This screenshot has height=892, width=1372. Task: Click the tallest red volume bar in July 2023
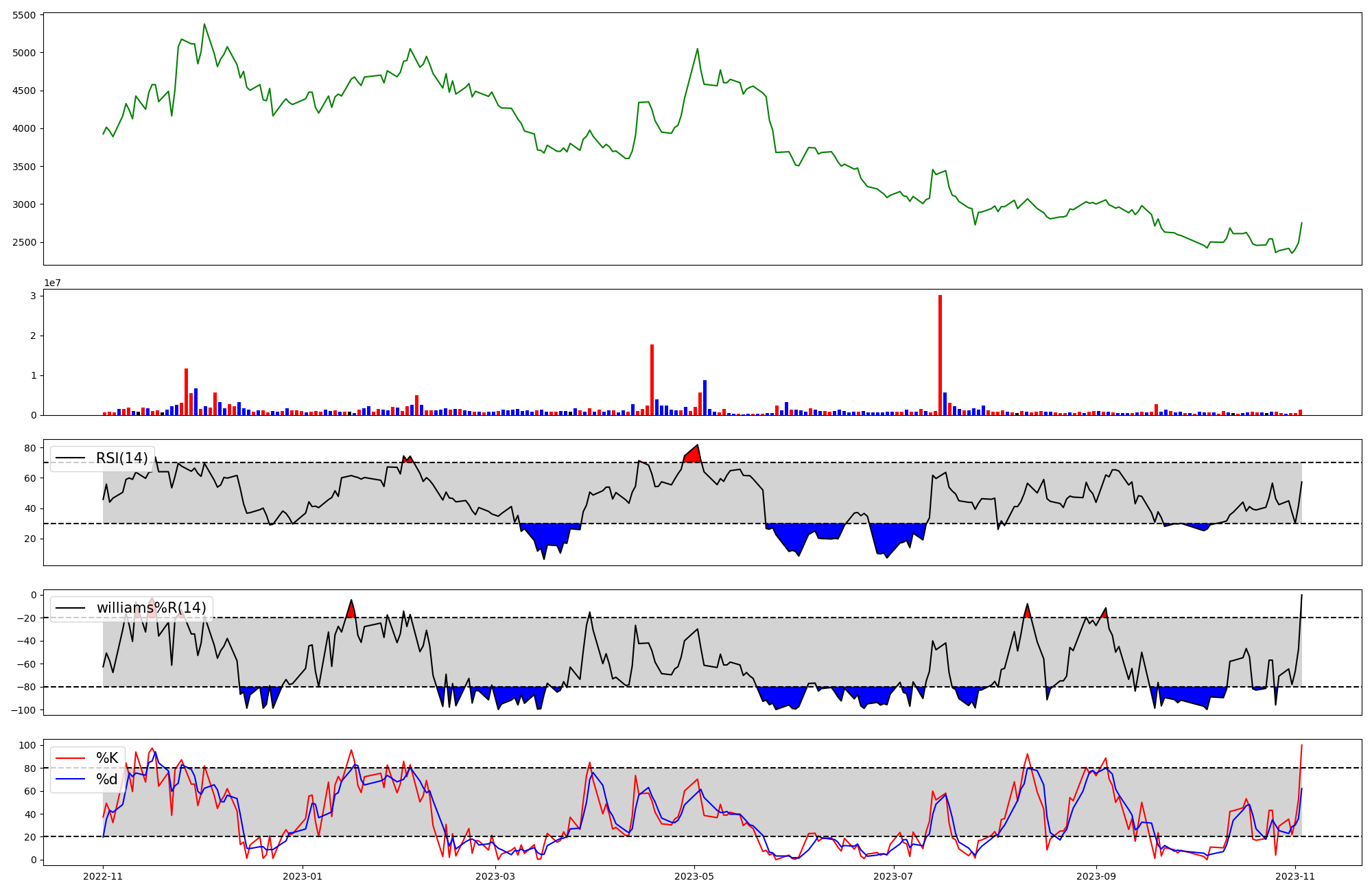(x=940, y=355)
